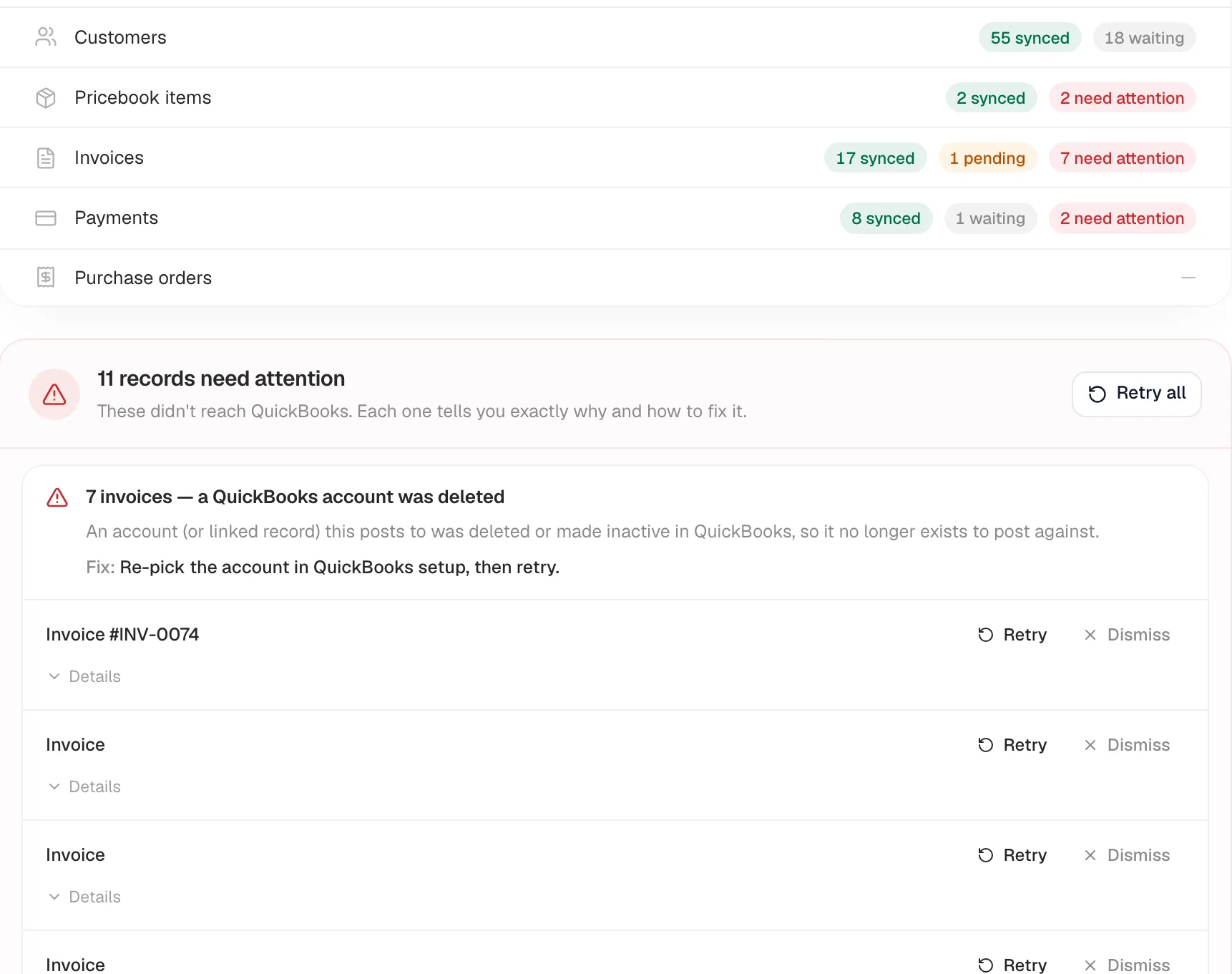The height and width of the screenshot is (974, 1232).
Task: Click "7 invoices — a QuickBooks account was deleted" heading
Action: point(295,497)
